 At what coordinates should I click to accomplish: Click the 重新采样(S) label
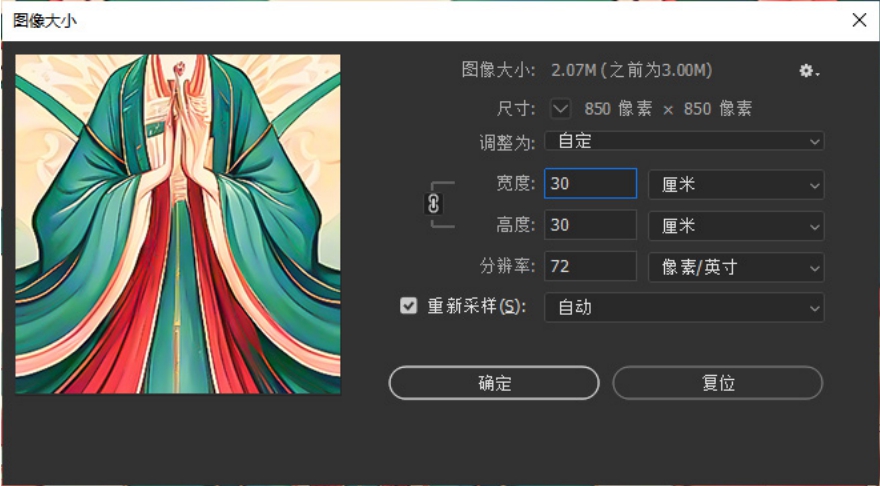click(476, 306)
